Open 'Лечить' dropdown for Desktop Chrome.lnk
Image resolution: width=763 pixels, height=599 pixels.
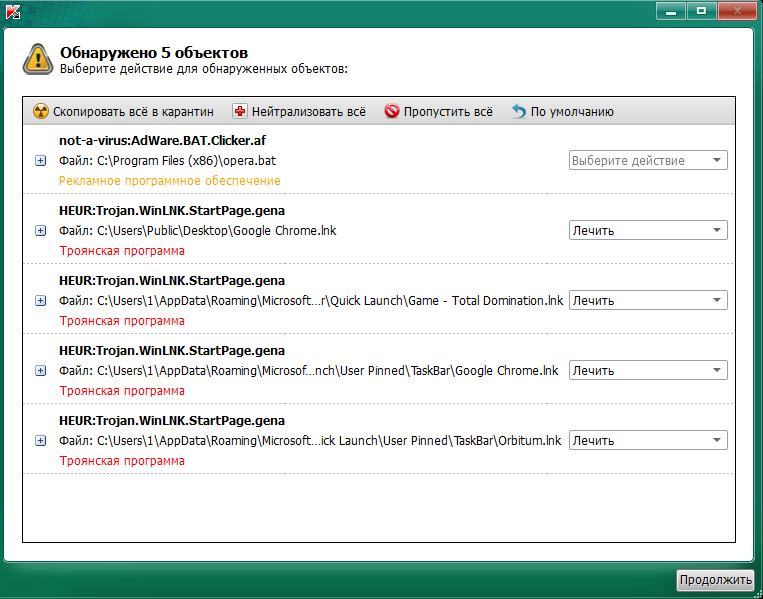(x=647, y=231)
